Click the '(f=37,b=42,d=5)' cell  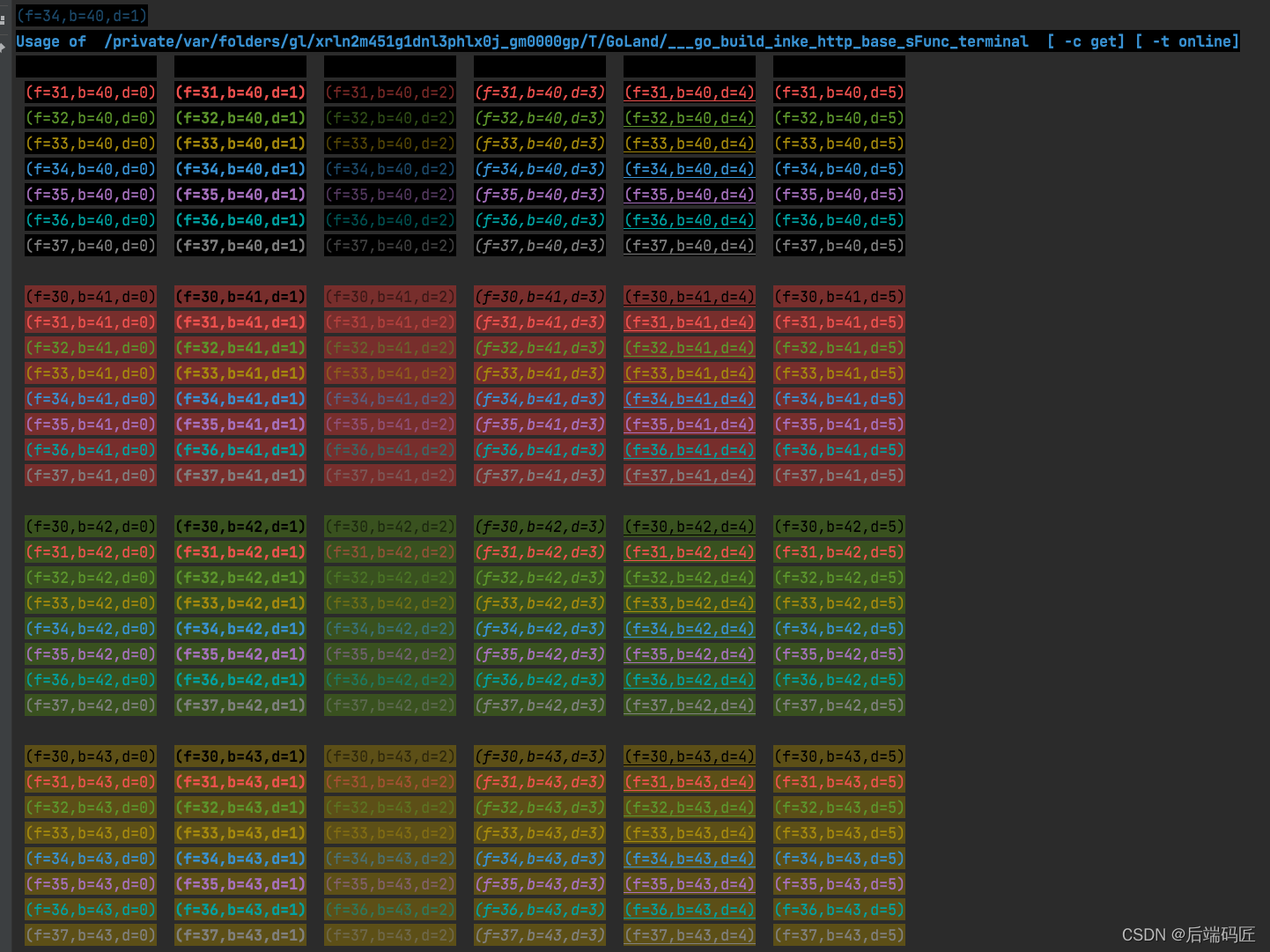tap(839, 705)
